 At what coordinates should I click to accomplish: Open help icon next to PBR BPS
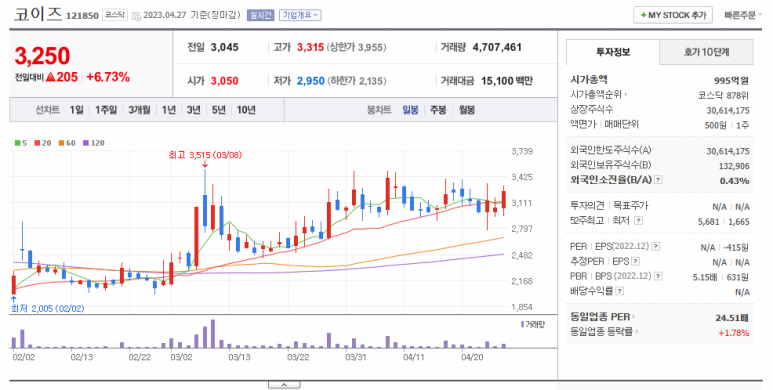658,277
